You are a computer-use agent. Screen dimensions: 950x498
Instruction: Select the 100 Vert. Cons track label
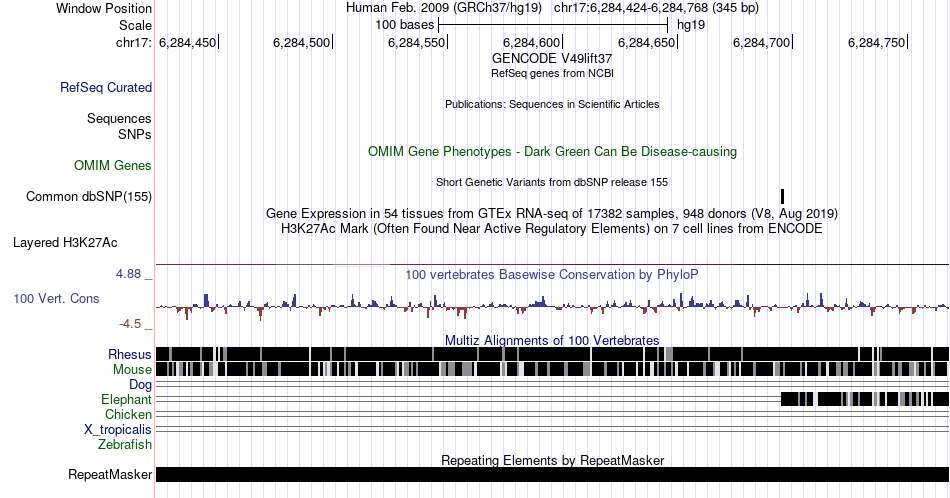click(x=56, y=298)
